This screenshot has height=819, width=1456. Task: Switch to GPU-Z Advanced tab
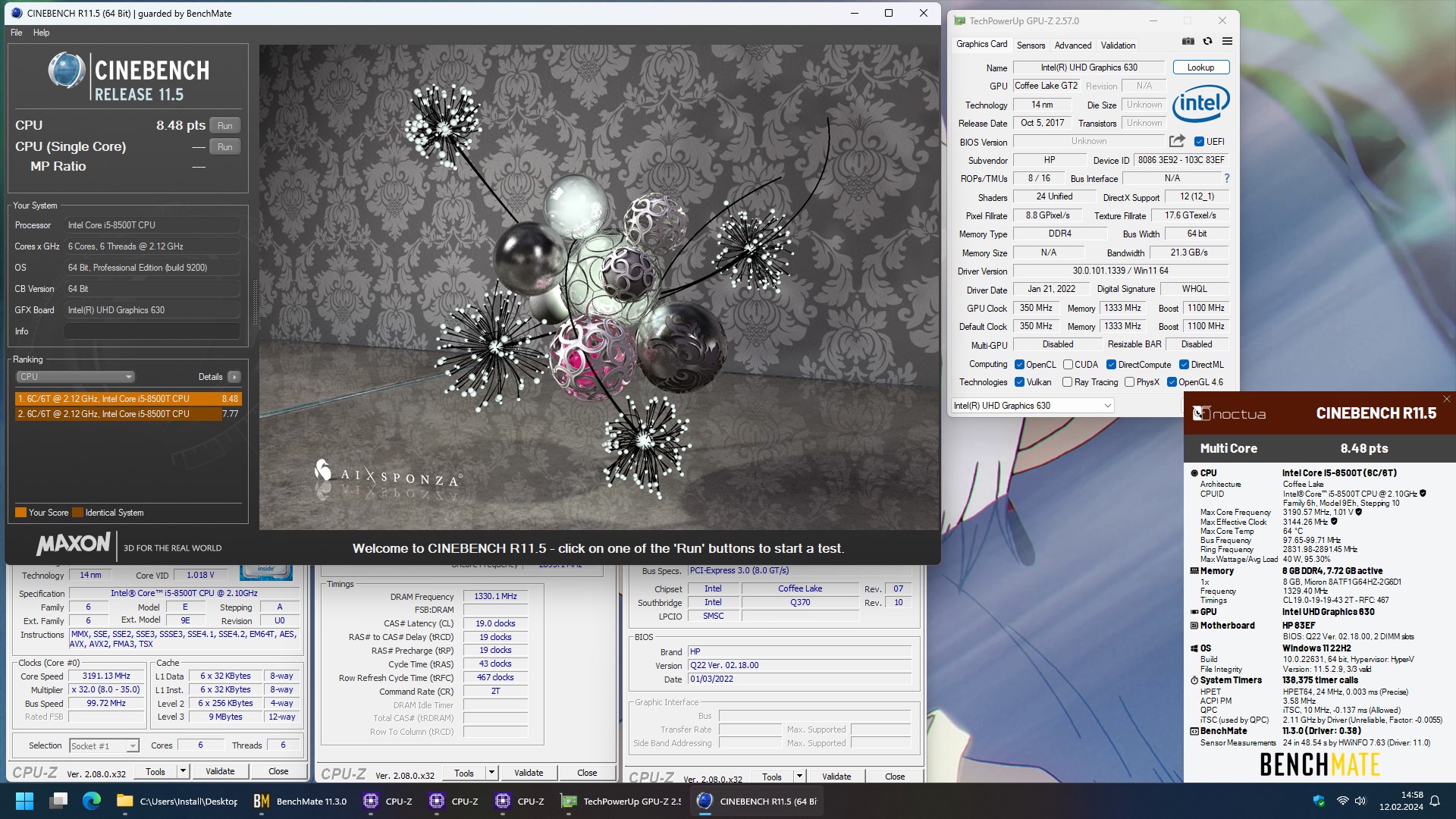coord(1072,45)
